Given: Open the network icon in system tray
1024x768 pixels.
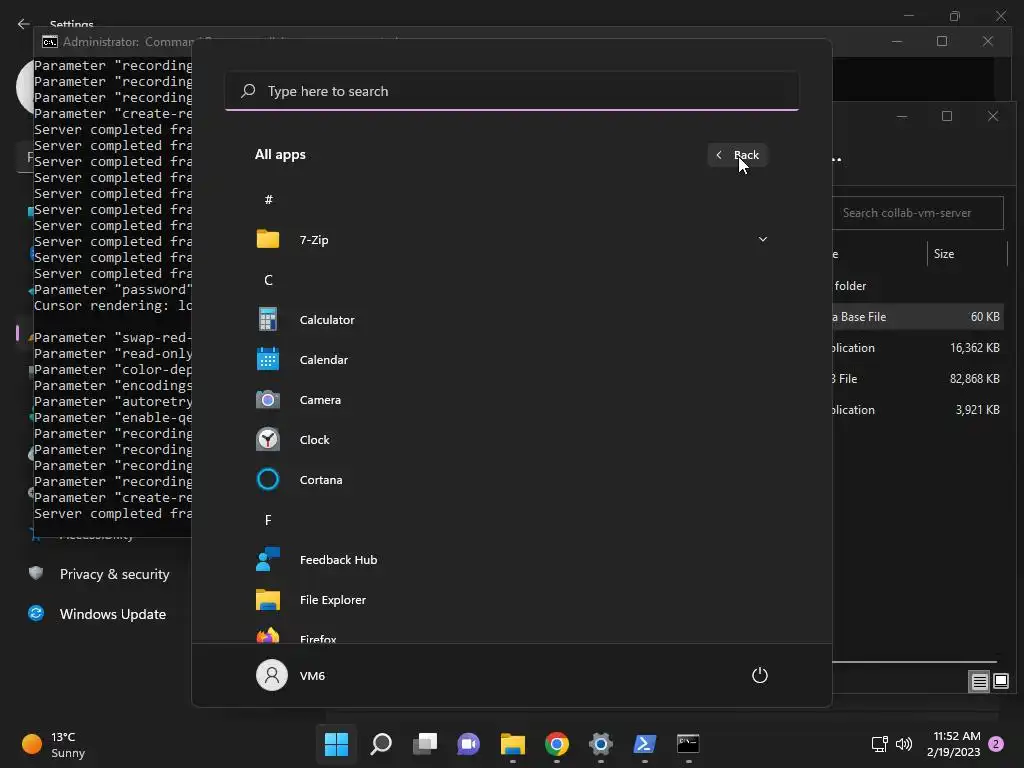Looking at the screenshot, I should coord(879,744).
